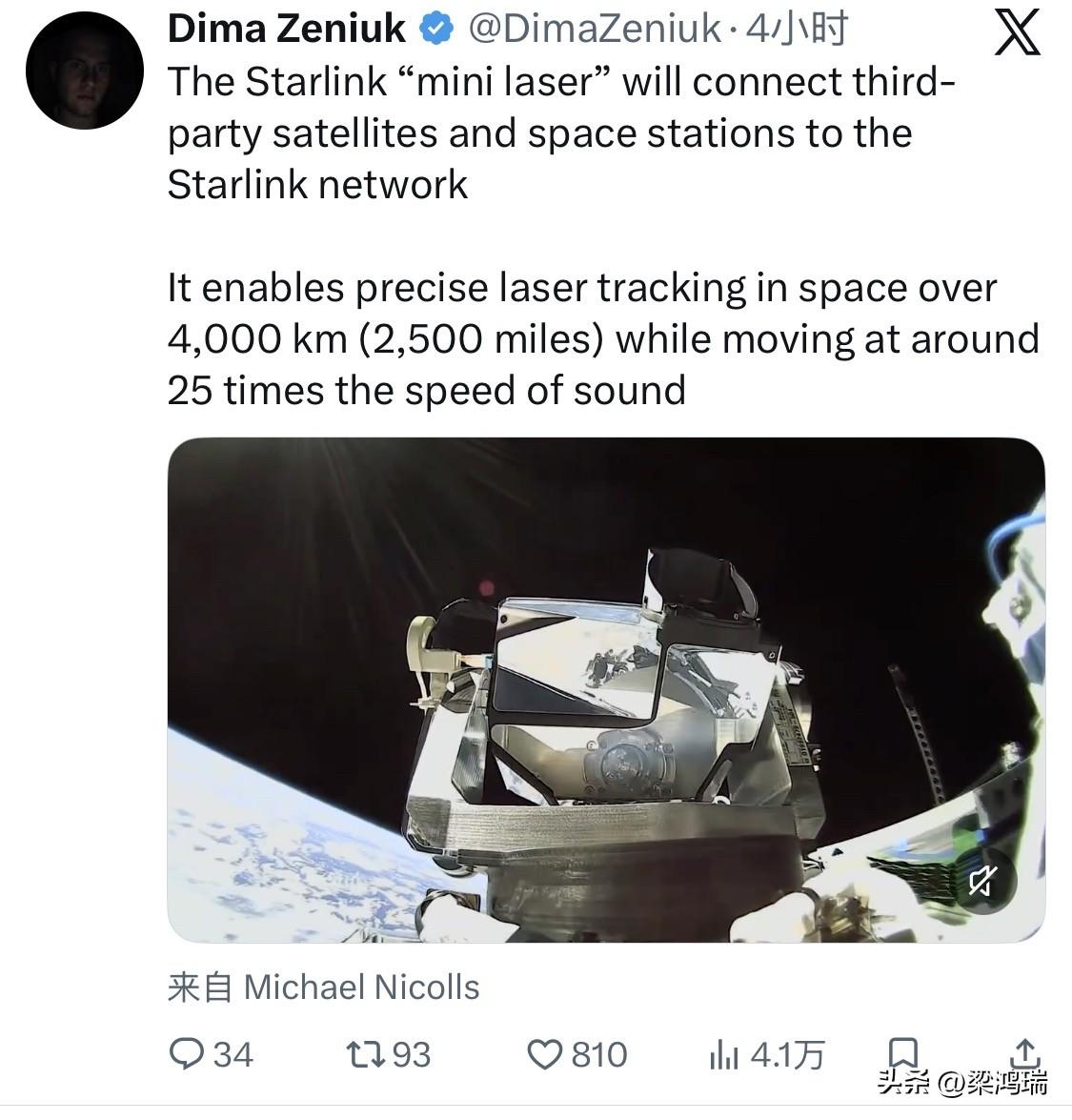Click the "93" repost count

(x=408, y=1054)
